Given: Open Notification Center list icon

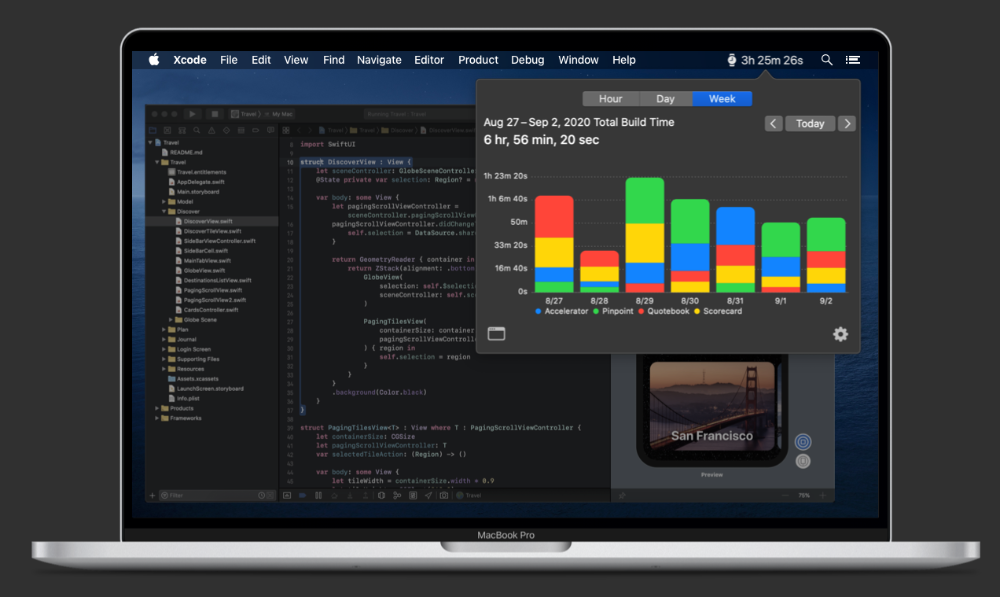Looking at the screenshot, I should click(x=853, y=60).
